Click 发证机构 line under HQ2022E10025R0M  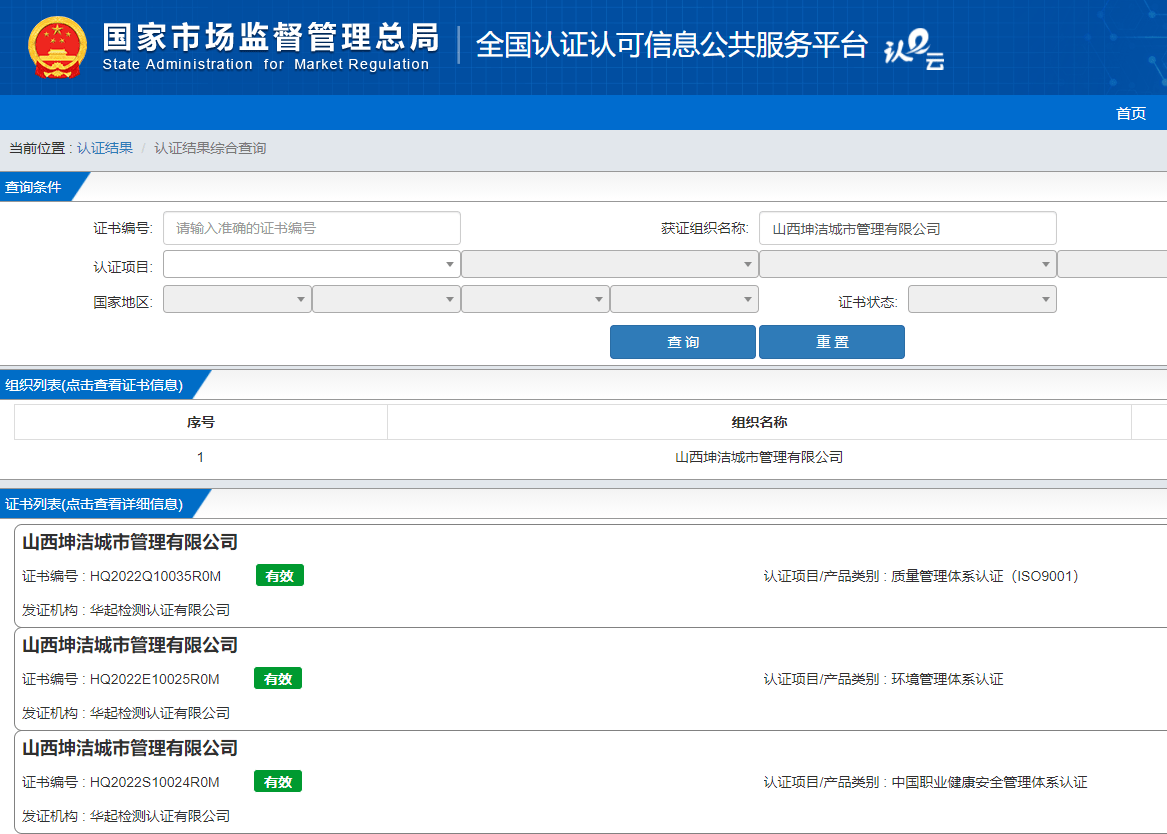pyautogui.click(x=126, y=713)
